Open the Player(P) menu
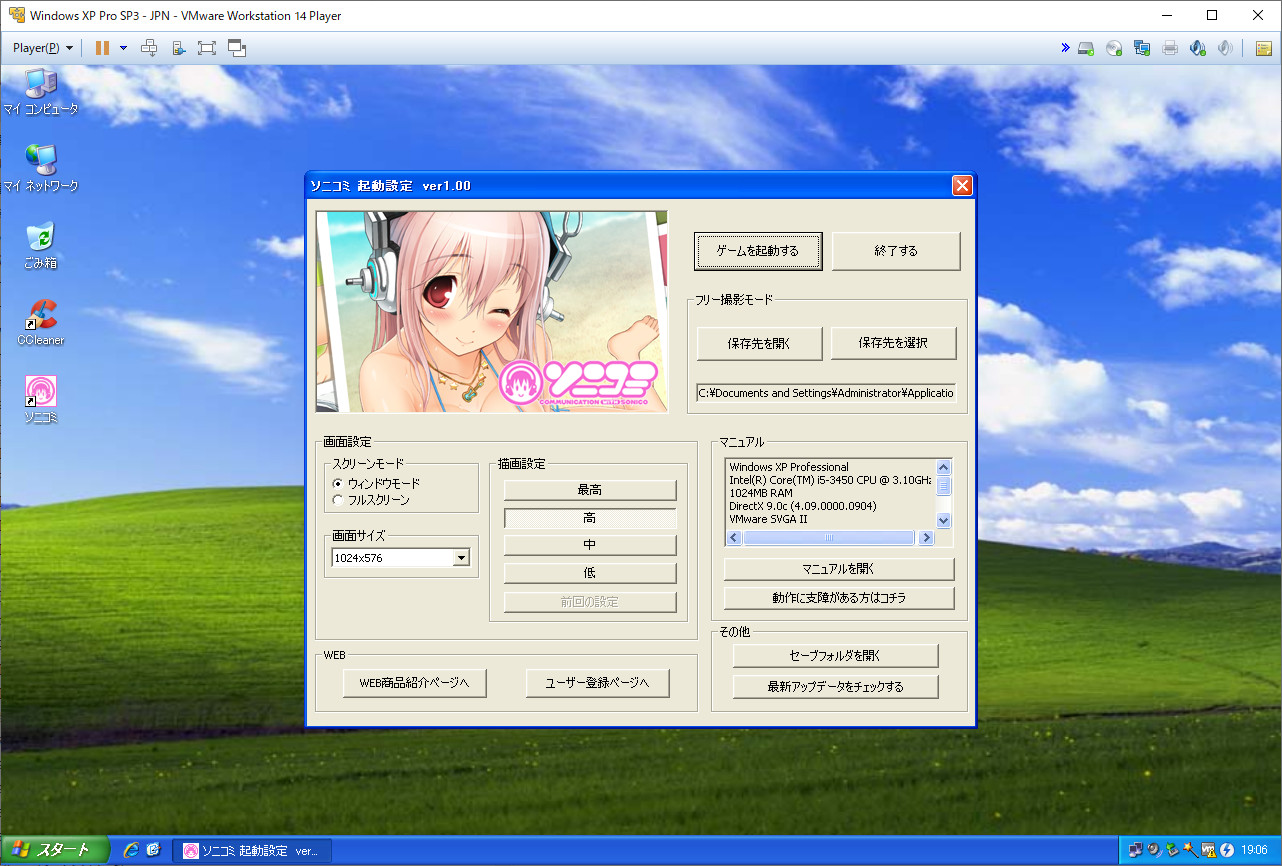This screenshot has height=866, width=1282. (43, 48)
